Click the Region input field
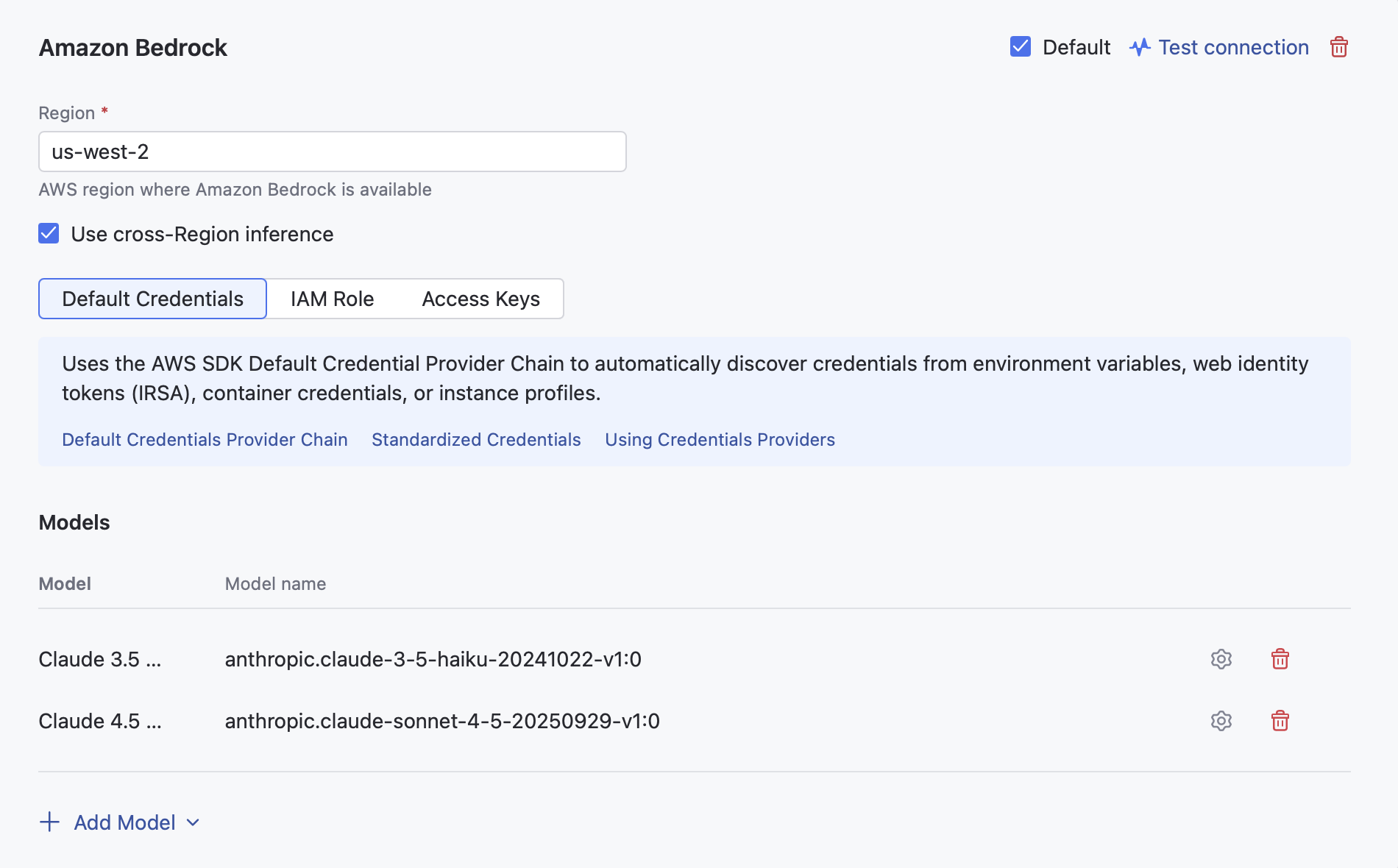Screen dimensions: 1398x868 (x=332, y=152)
